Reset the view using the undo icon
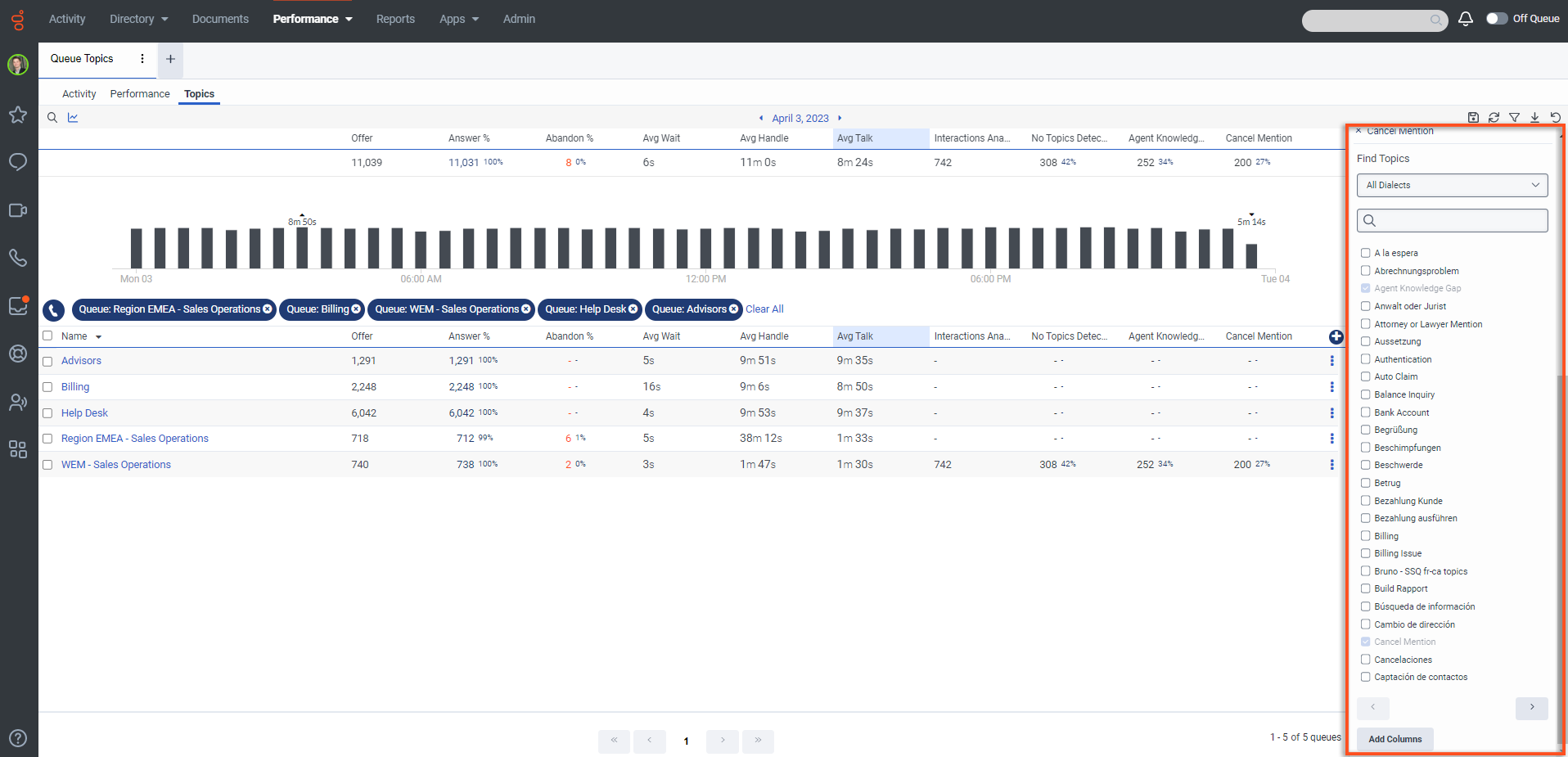This screenshot has height=757, width=1568. point(1556,117)
